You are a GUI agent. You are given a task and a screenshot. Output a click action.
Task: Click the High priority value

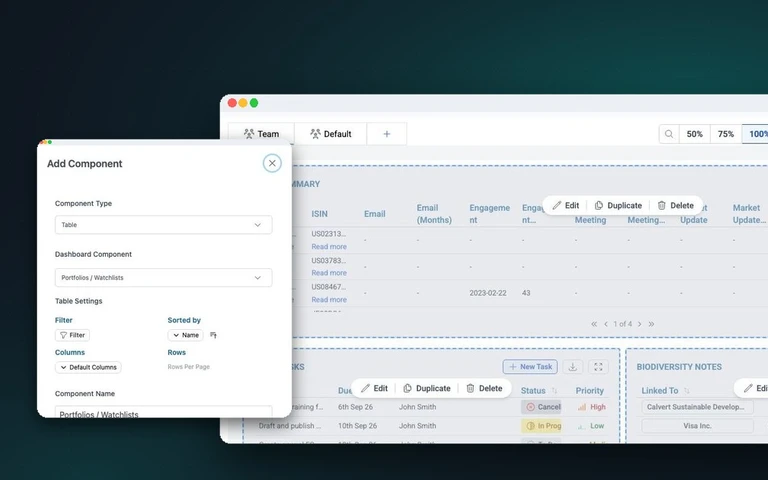tap(592, 407)
